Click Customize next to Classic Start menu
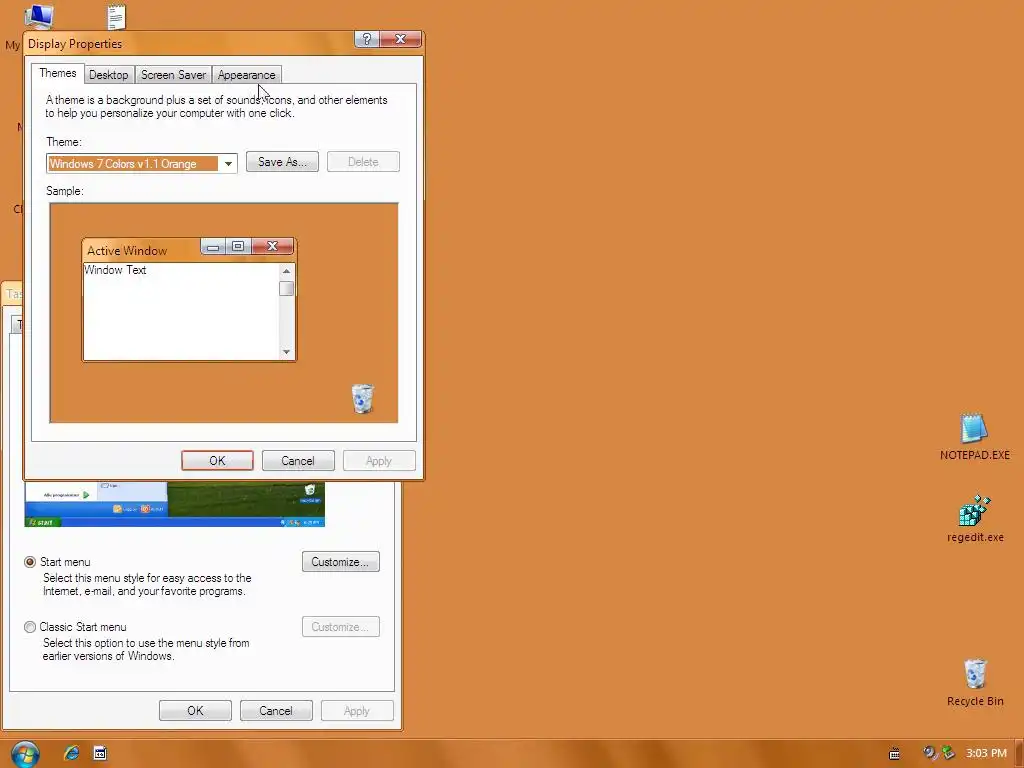 (341, 627)
